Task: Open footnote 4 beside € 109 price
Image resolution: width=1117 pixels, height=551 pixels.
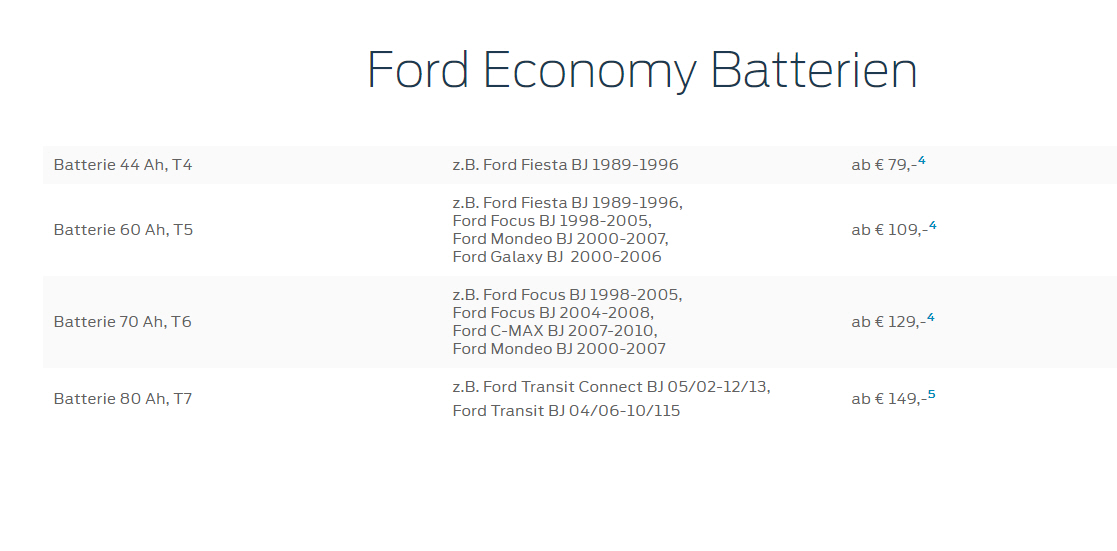Action: tap(932, 226)
